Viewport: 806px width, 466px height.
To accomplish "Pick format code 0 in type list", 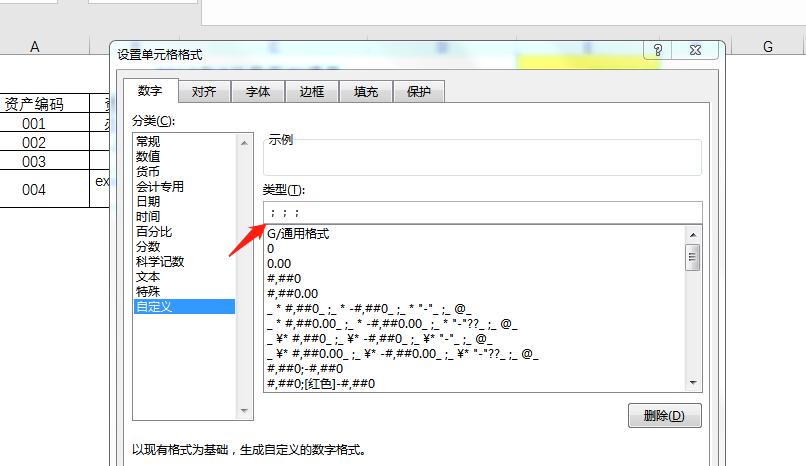I will [x=475, y=249].
